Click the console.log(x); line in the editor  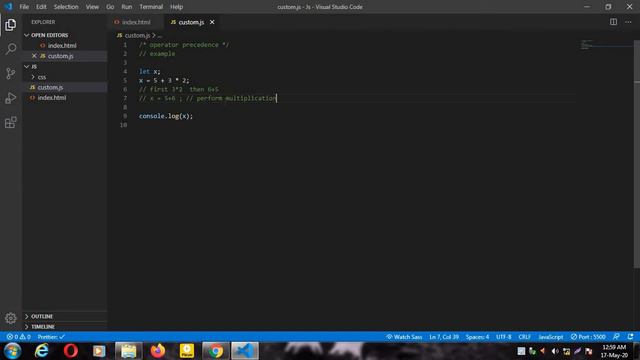click(x=166, y=116)
